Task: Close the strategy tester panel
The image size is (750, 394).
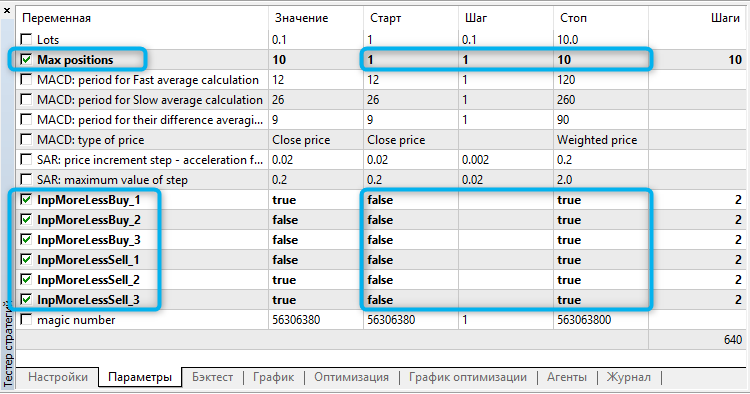Action: pyautogui.click(x=7, y=11)
